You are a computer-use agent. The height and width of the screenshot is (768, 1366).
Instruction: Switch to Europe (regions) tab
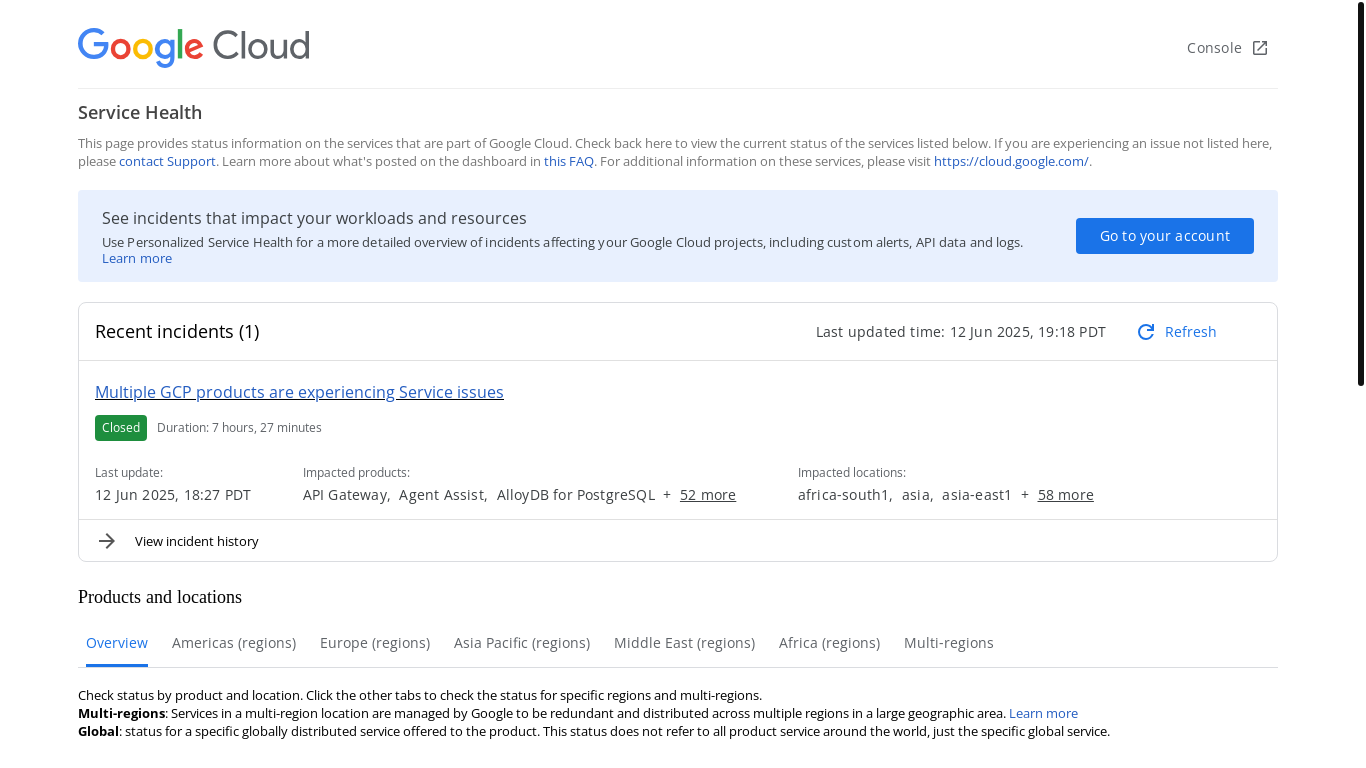[375, 643]
